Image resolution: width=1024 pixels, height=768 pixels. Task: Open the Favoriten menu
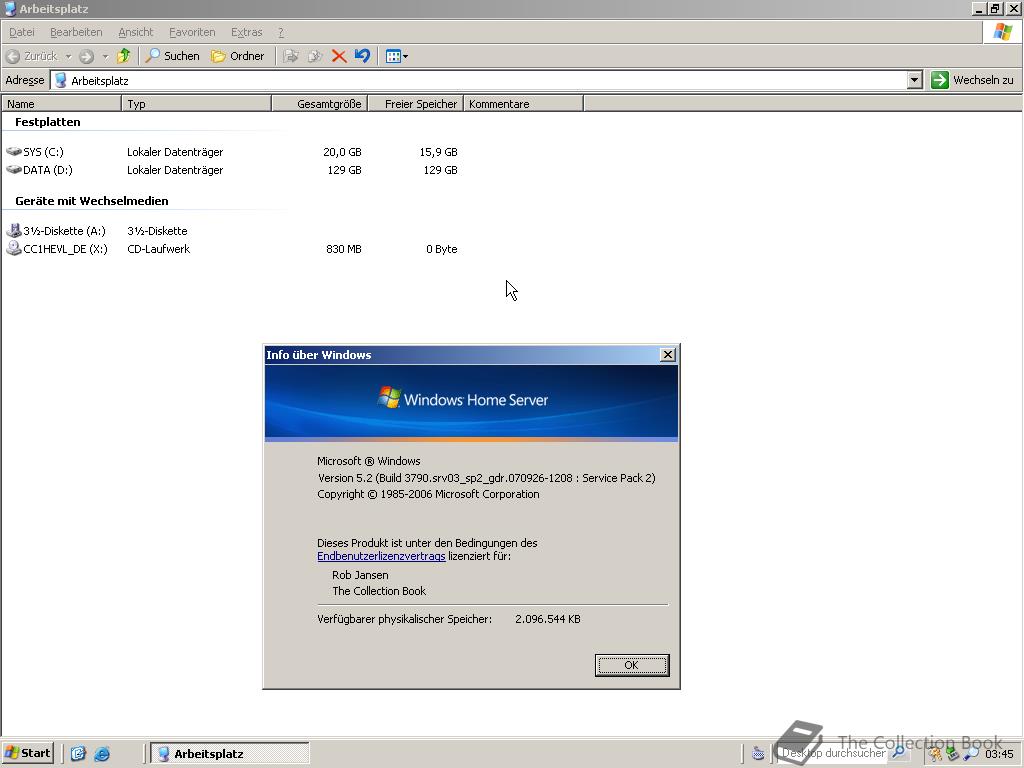(x=192, y=32)
